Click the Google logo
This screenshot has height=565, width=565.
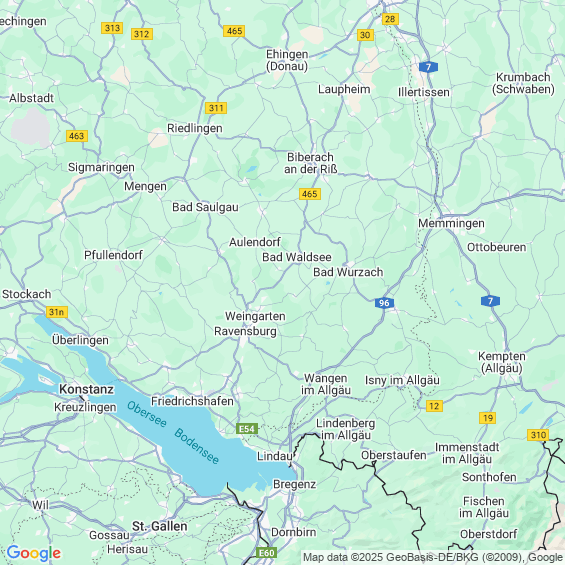tap(34, 553)
